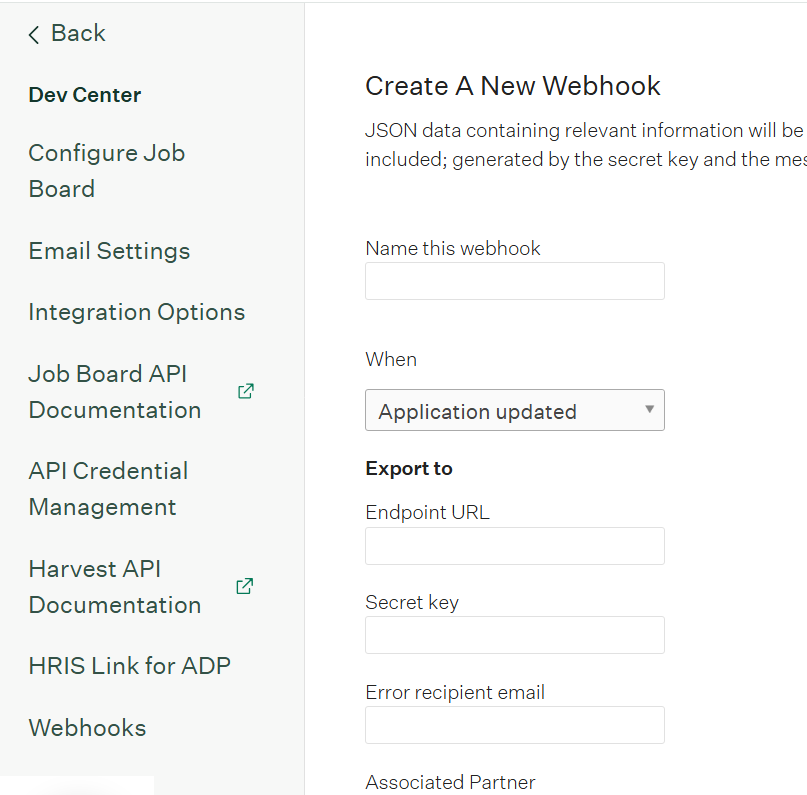Click external link icon beside Job Board API Documentation
807x795 pixels.
tap(245, 392)
